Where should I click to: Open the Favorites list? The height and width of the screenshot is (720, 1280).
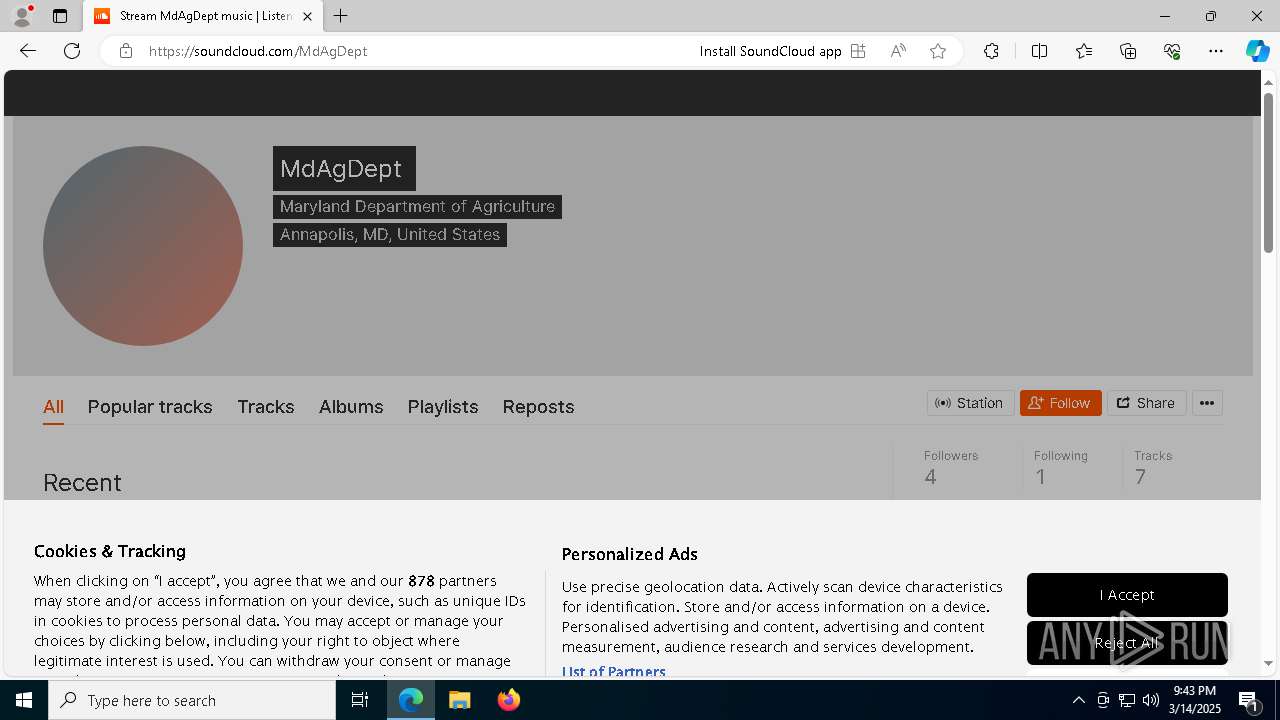(x=1084, y=51)
